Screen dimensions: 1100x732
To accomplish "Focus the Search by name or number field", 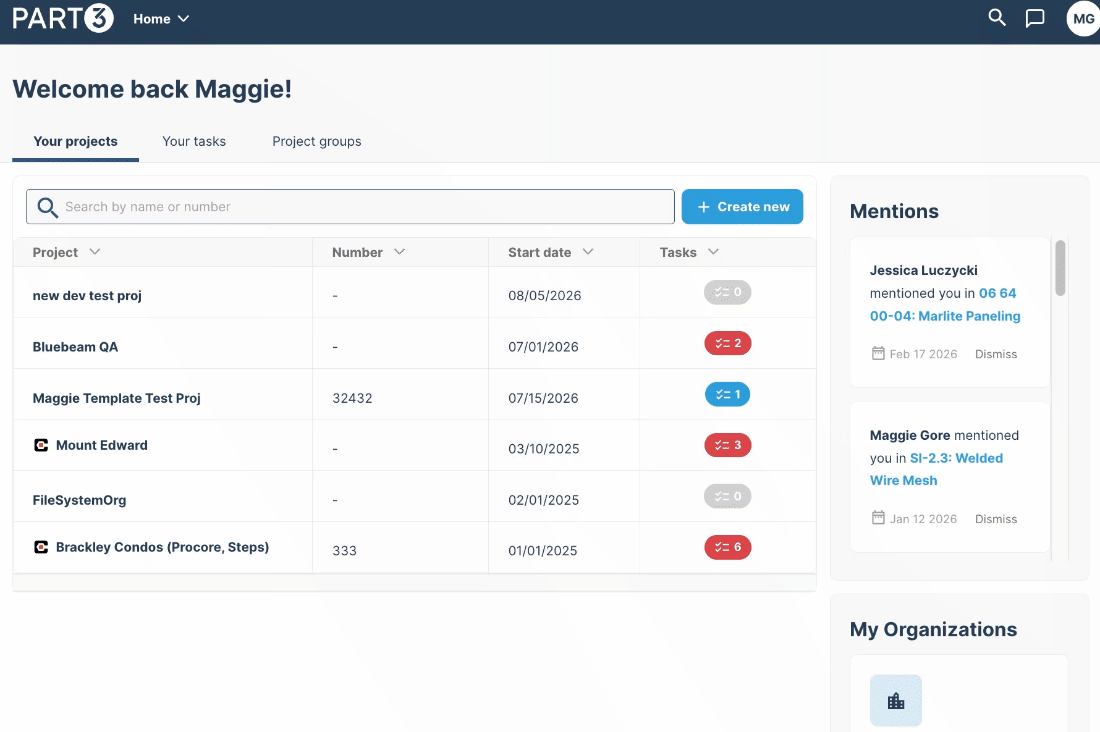I will 351,206.
